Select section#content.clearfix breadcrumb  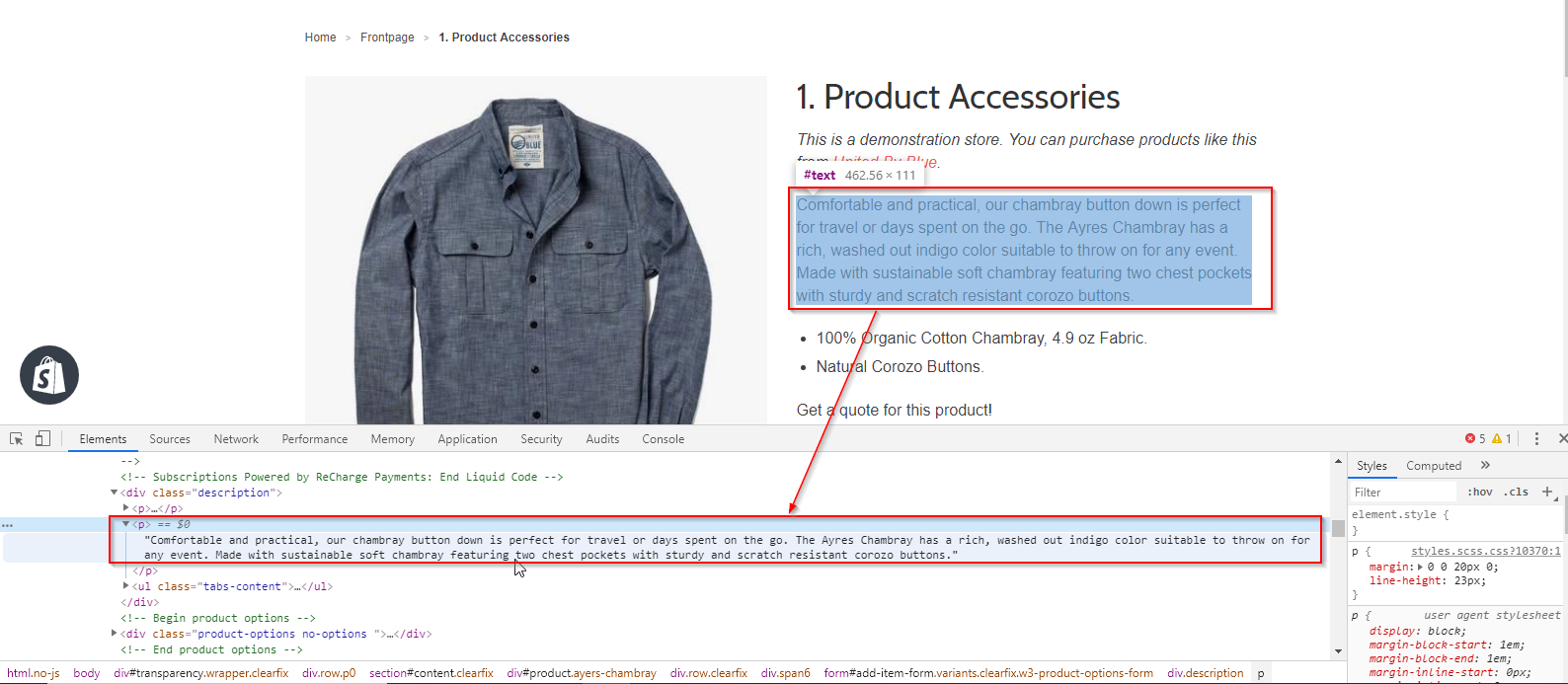pyautogui.click(x=431, y=673)
